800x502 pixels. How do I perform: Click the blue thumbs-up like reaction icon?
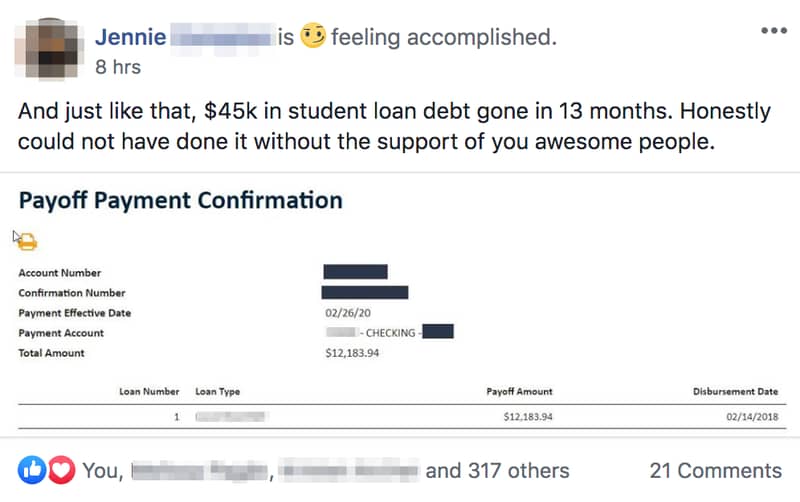click(x=31, y=469)
